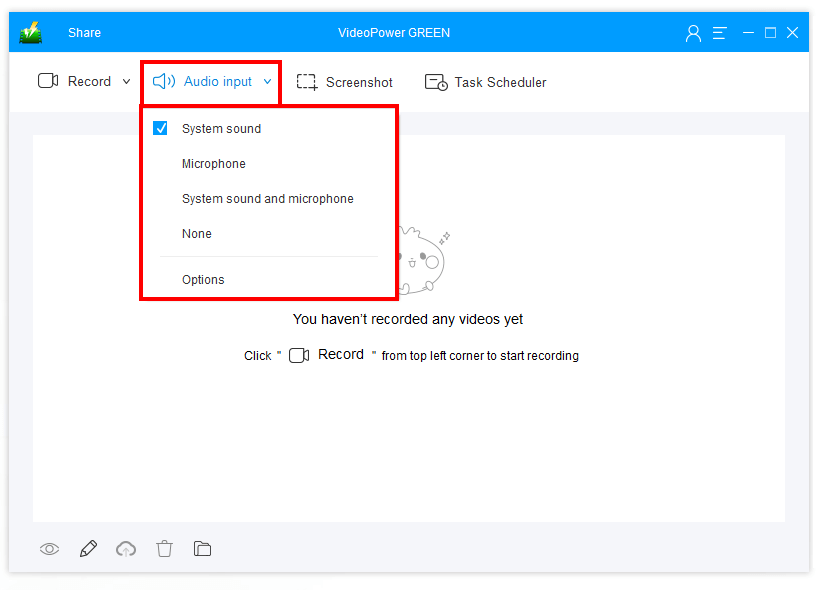Viewport: 821px width, 590px height.
Task: Click the trash delete icon
Action: (164, 549)
